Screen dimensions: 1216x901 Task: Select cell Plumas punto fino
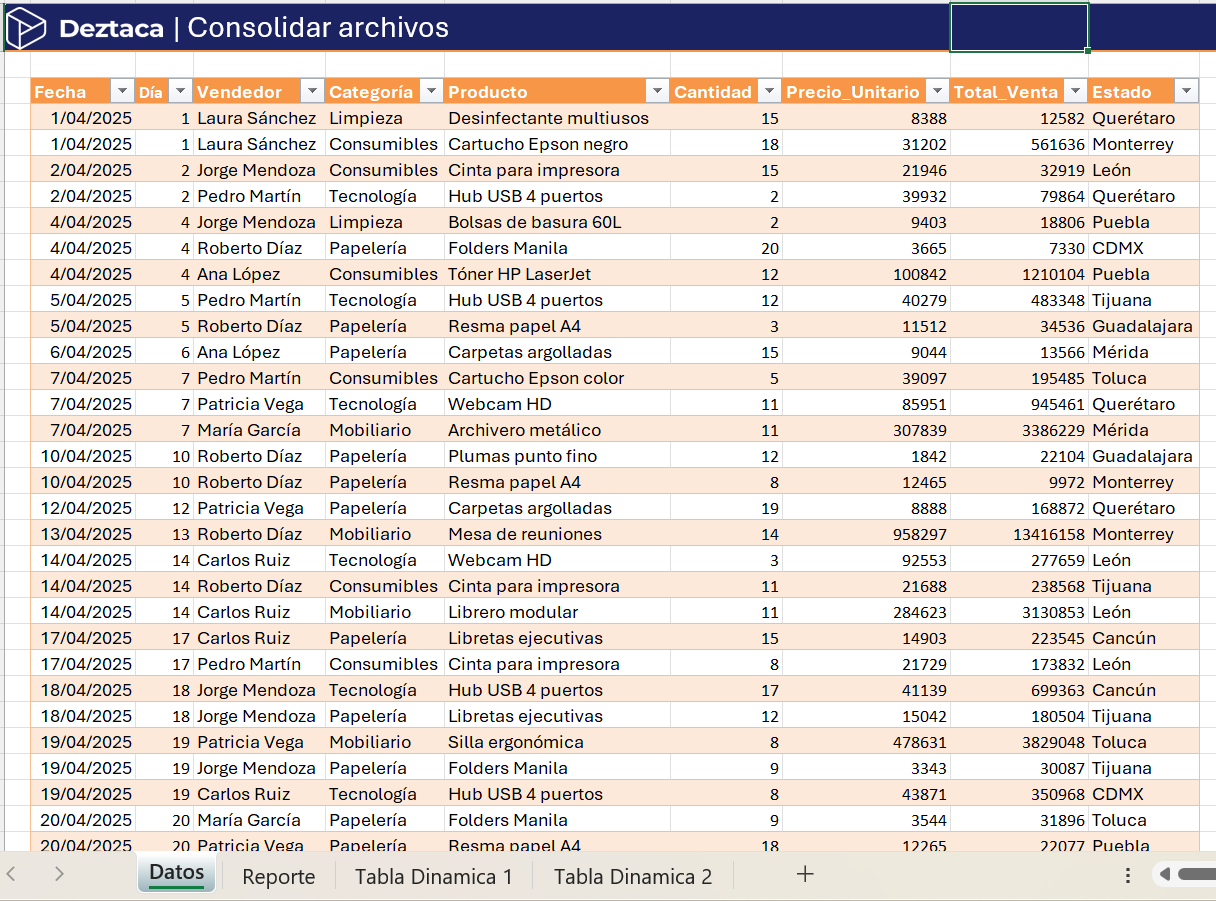[557, 456]
